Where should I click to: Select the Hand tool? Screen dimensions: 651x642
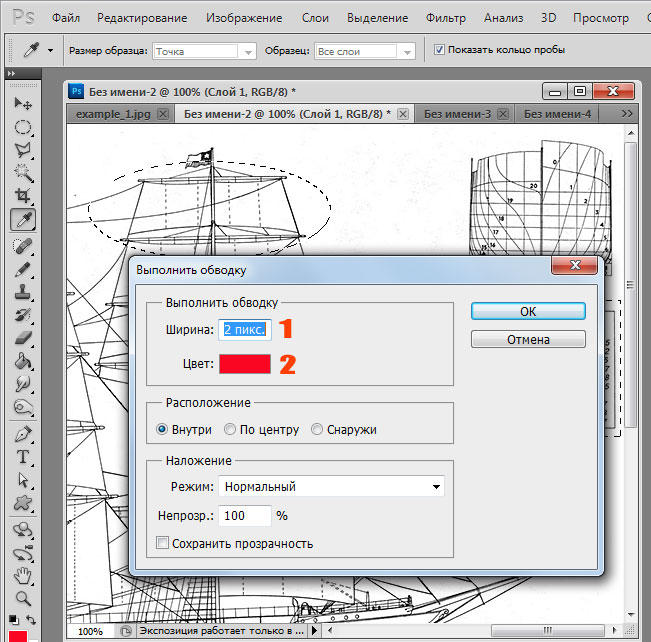pos(22,575)
